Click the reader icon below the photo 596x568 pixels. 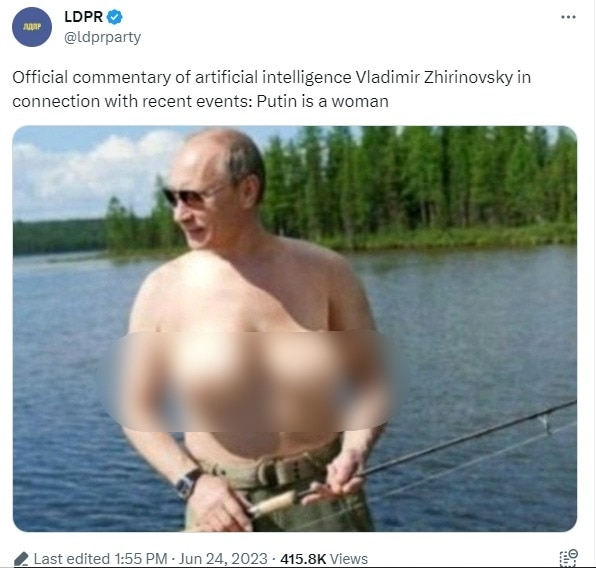(569, 558)
